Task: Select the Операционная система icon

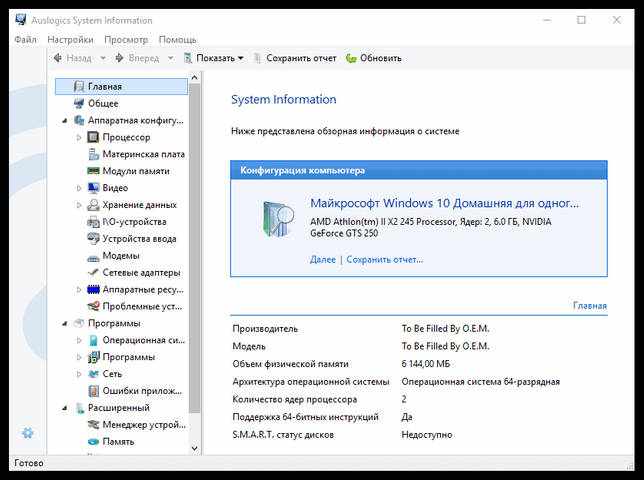Action: tap(94, 340)
